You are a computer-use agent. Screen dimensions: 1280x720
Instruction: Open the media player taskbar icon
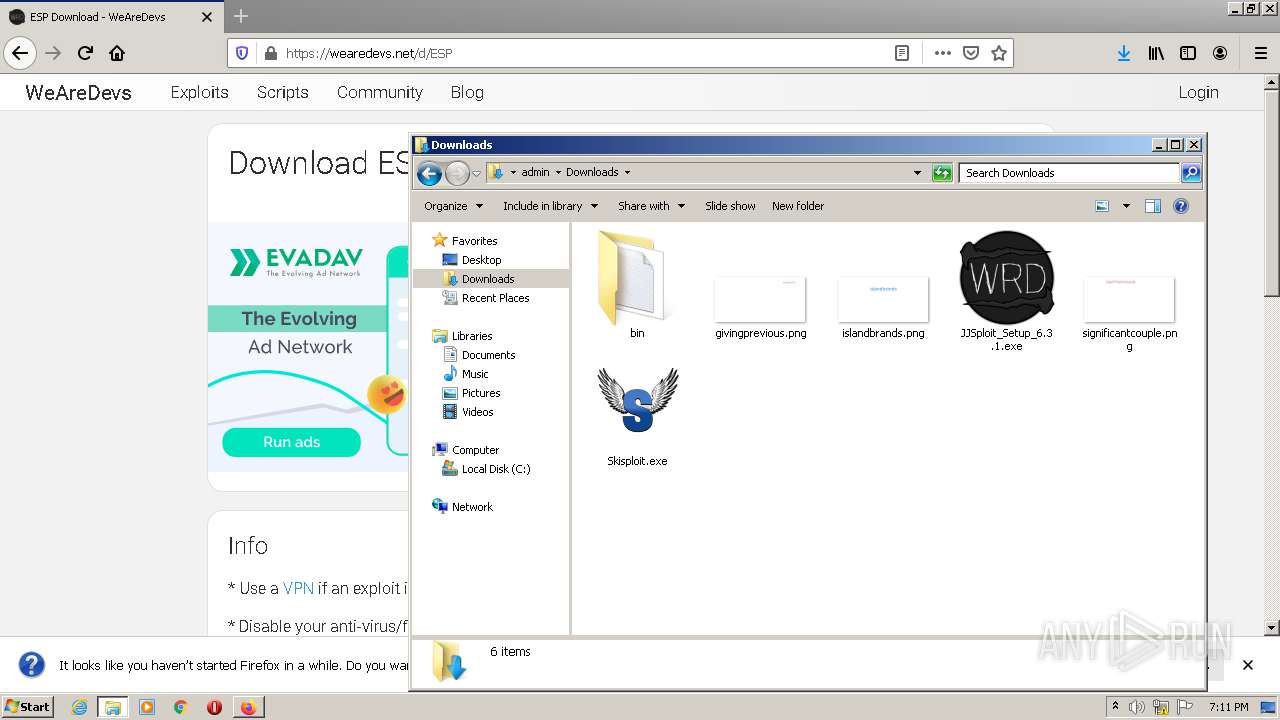(x=147, y=707)
